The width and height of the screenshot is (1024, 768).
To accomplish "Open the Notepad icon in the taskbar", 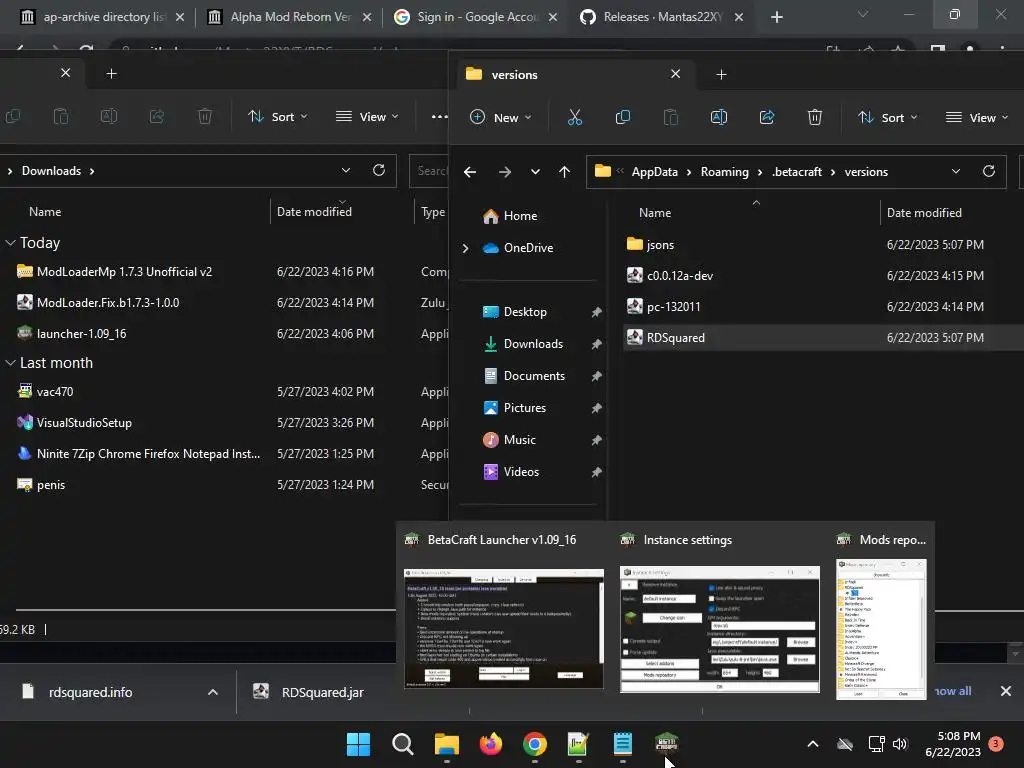I will [622, 744].
